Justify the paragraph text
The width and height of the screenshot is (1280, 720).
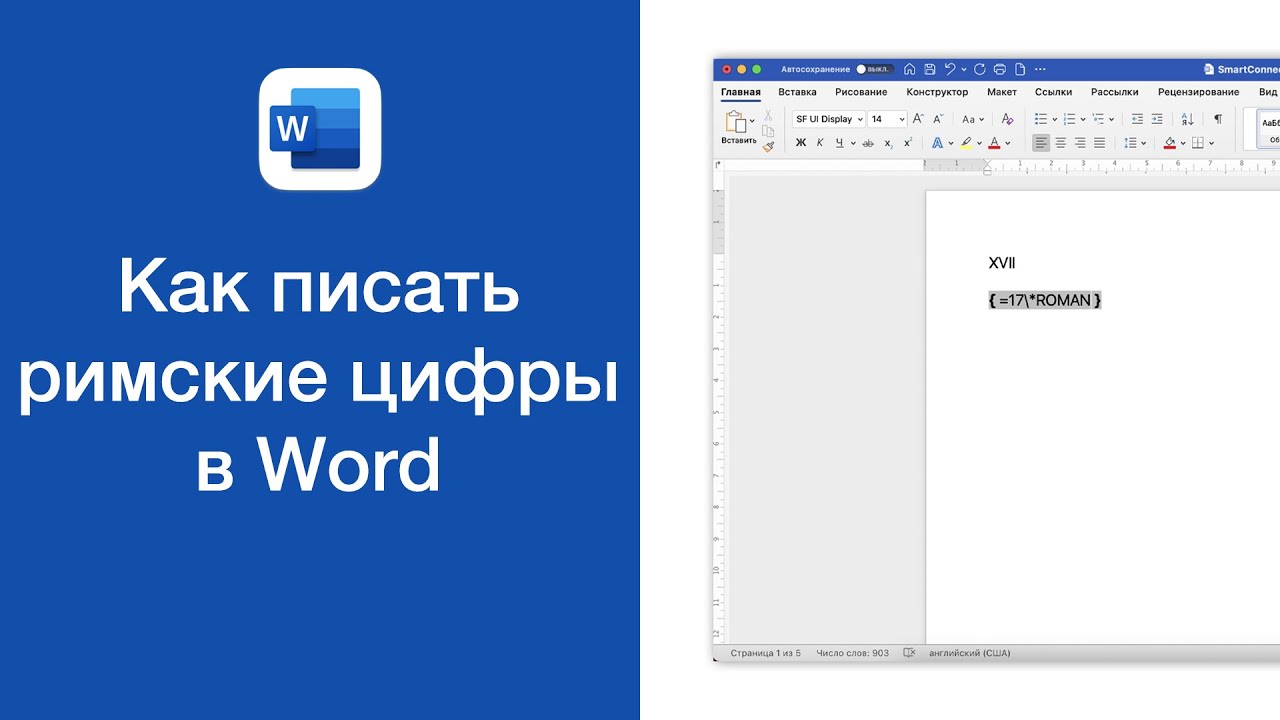pyautogui.click(x=1100, y=143)
